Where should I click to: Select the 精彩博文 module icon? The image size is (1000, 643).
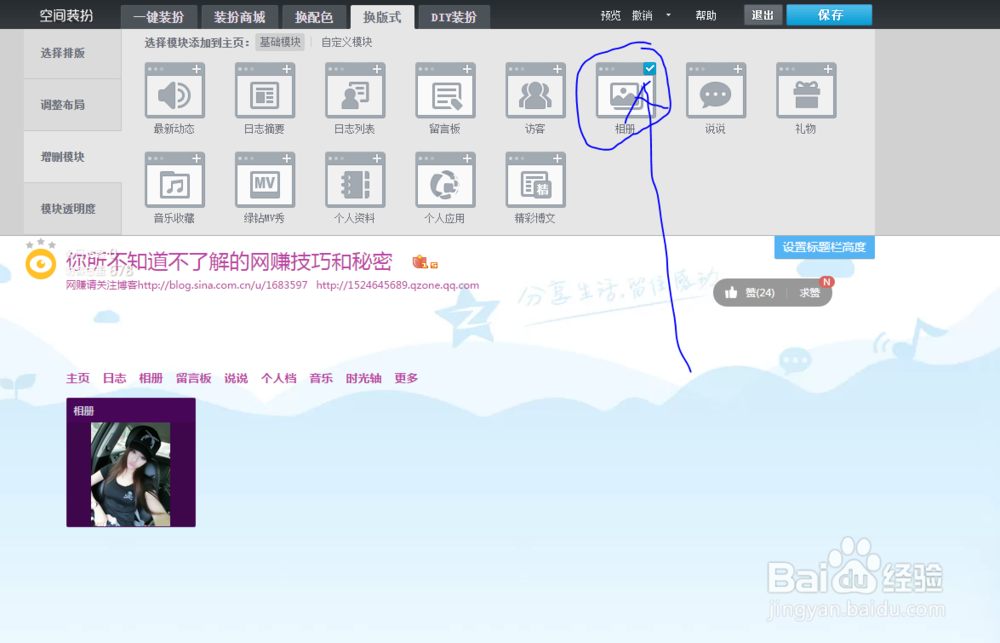pos(535,182)
